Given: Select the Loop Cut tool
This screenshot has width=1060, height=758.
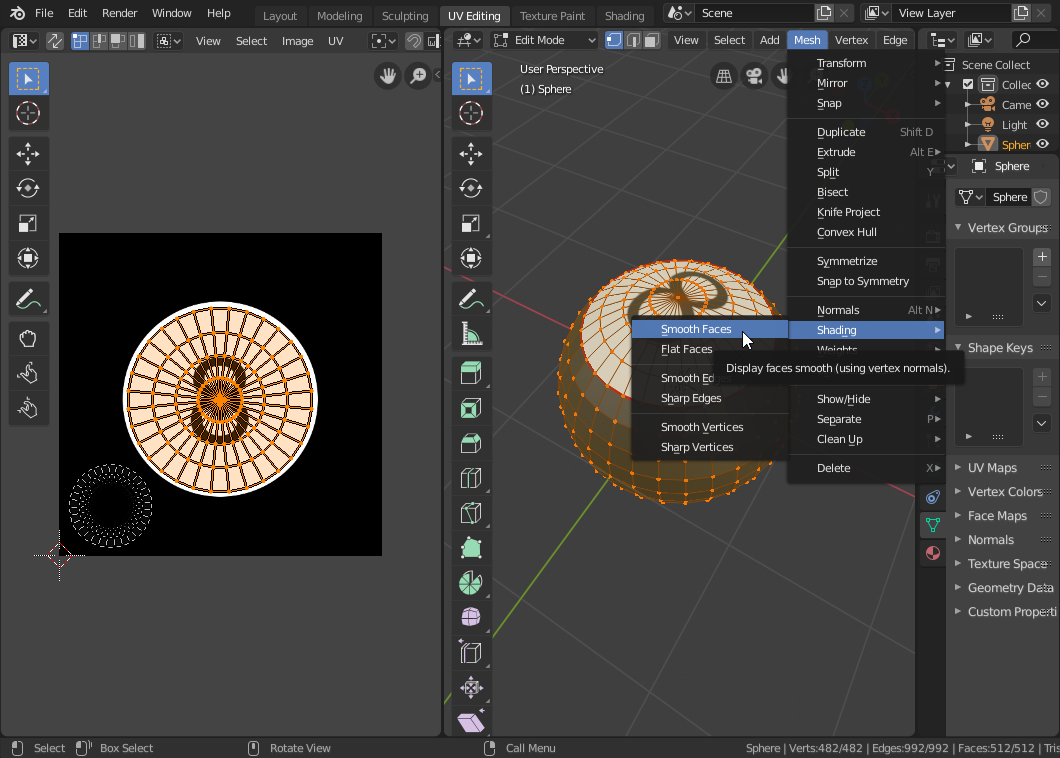Looking at the screenshot, I should tap(471, 478).
